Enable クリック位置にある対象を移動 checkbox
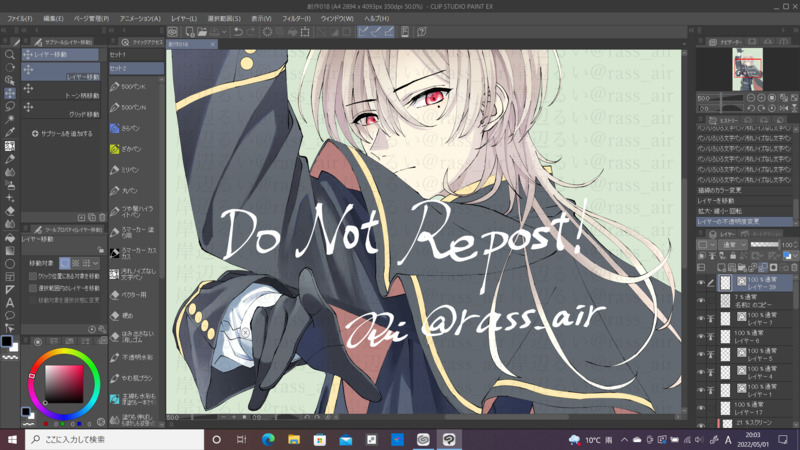The height and width of the screenshot is (450, 800). coord(33,276)
